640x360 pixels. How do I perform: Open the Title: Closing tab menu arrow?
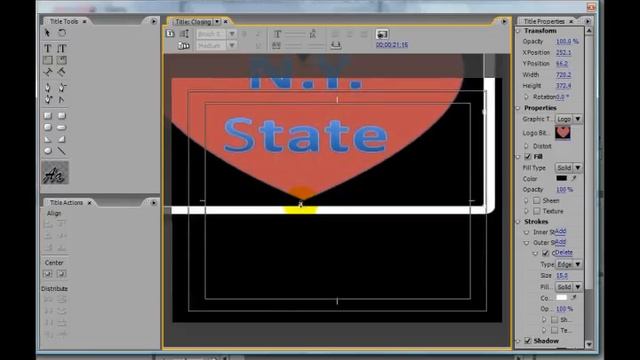click(217, 22)
